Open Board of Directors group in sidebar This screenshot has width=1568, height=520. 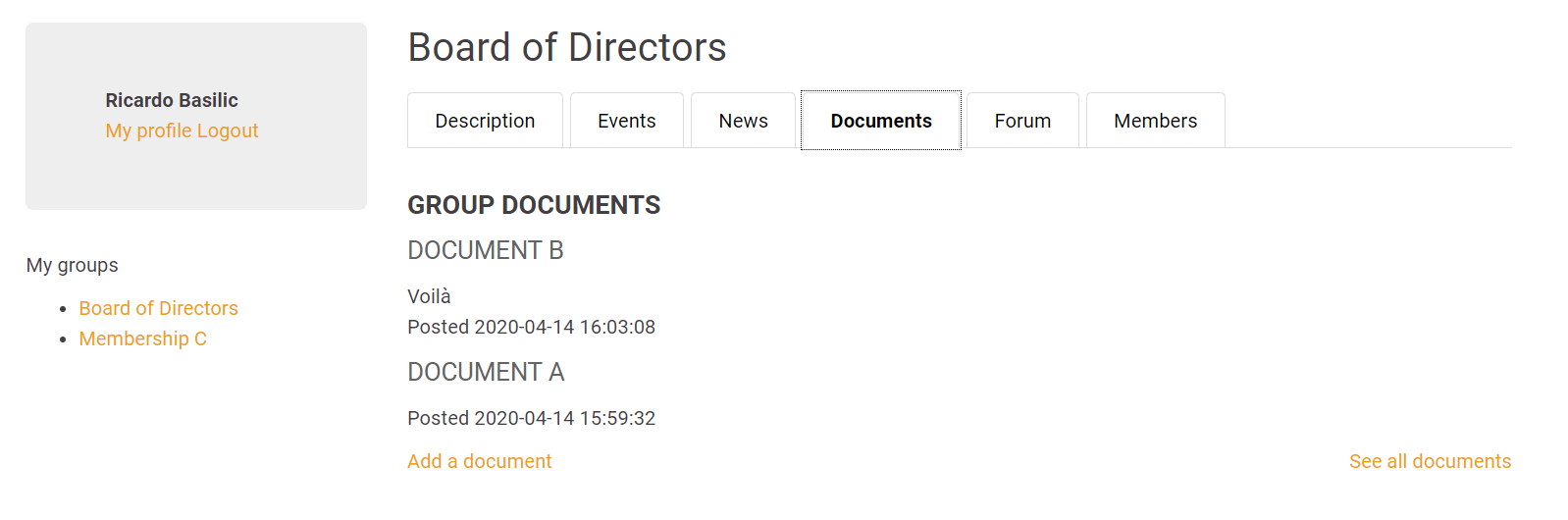click(158, 308)
